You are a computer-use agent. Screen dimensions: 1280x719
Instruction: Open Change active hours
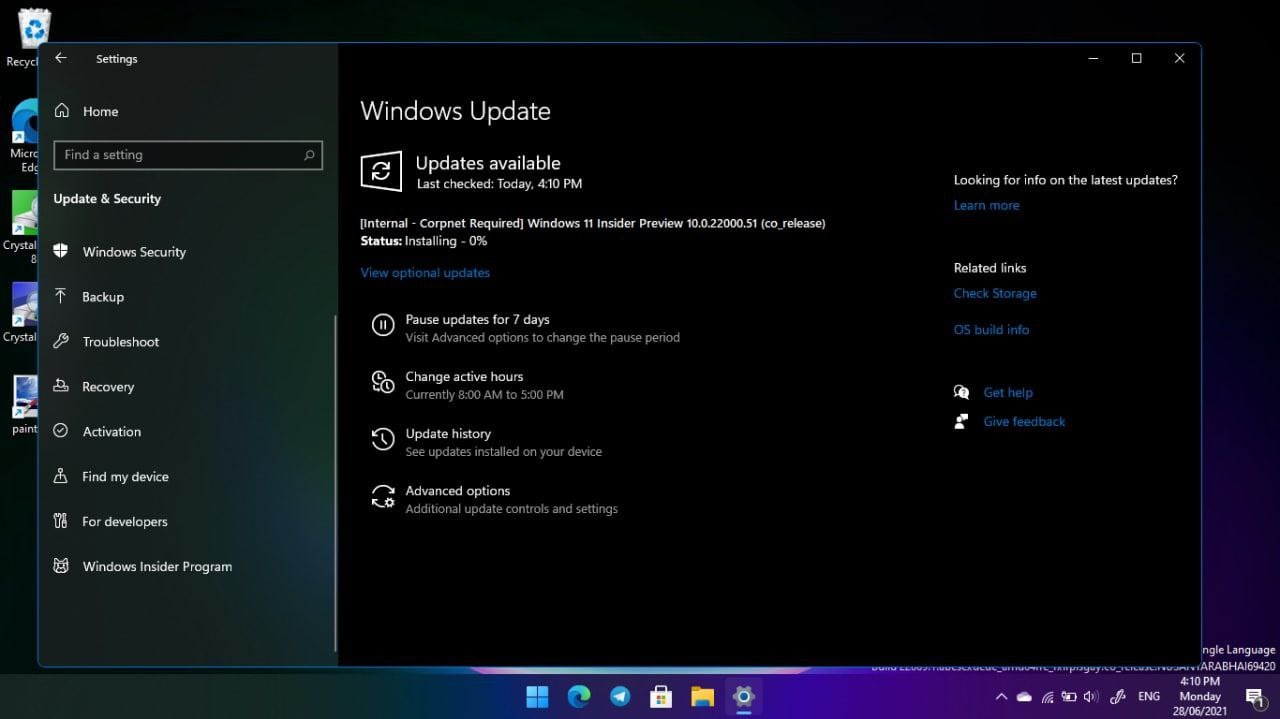click(x=464, y=377)
